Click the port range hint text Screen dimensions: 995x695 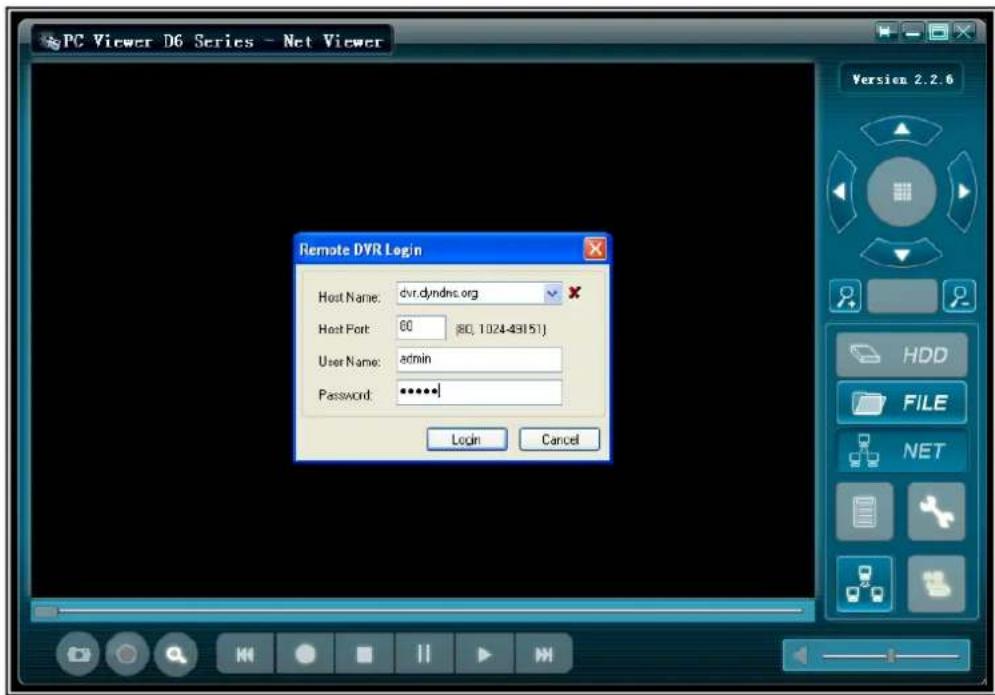(501, 329)
